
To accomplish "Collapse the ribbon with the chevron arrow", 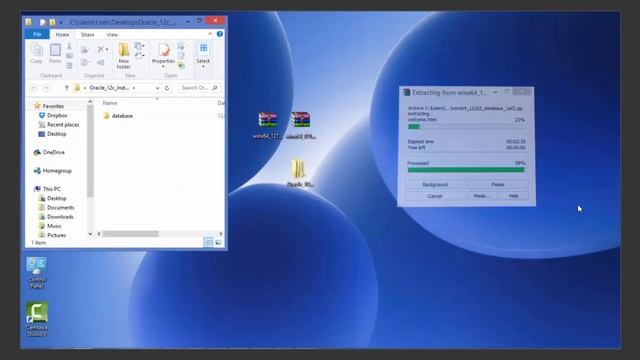I will pos(210,34).
